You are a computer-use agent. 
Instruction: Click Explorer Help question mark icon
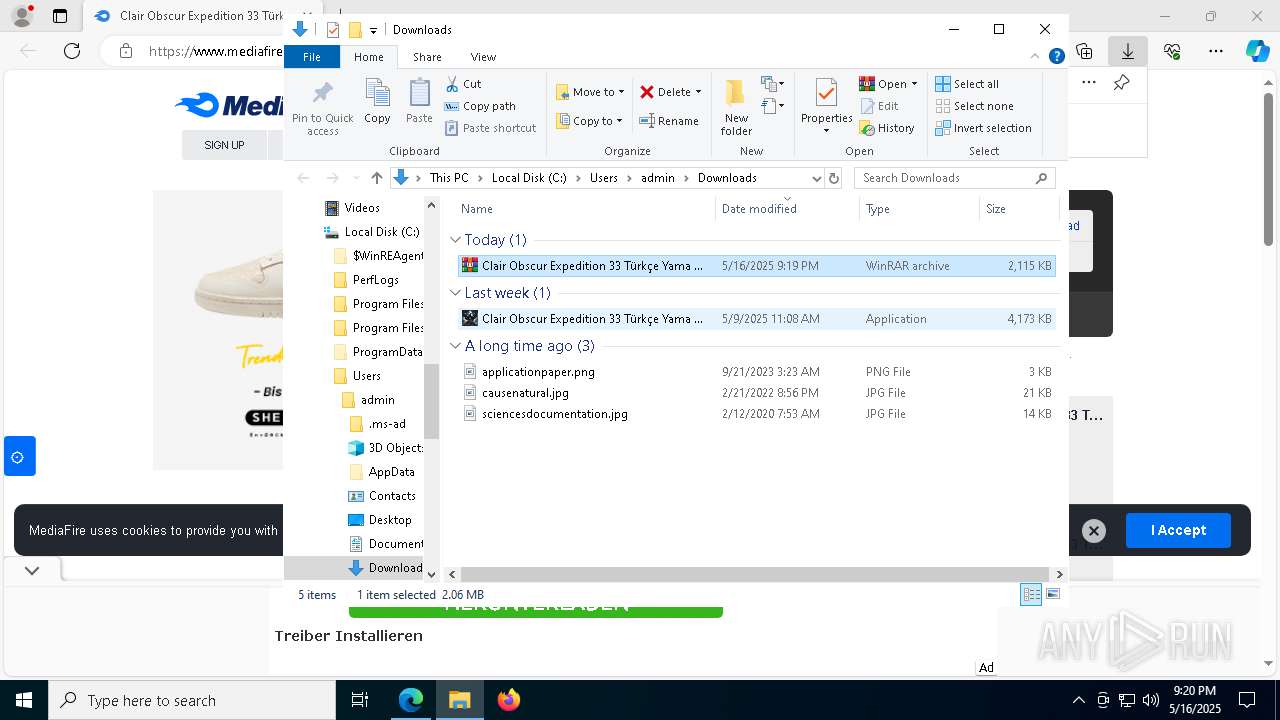(x=1056, y=56)
